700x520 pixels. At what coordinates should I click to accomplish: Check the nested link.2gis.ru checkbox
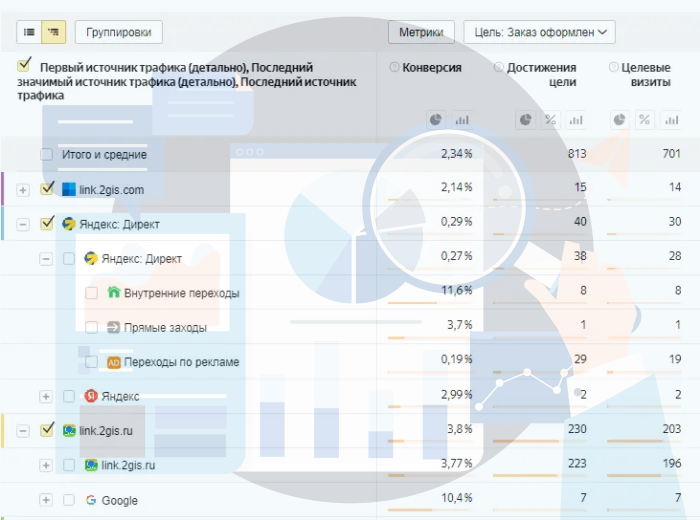(x=69, y=465)
